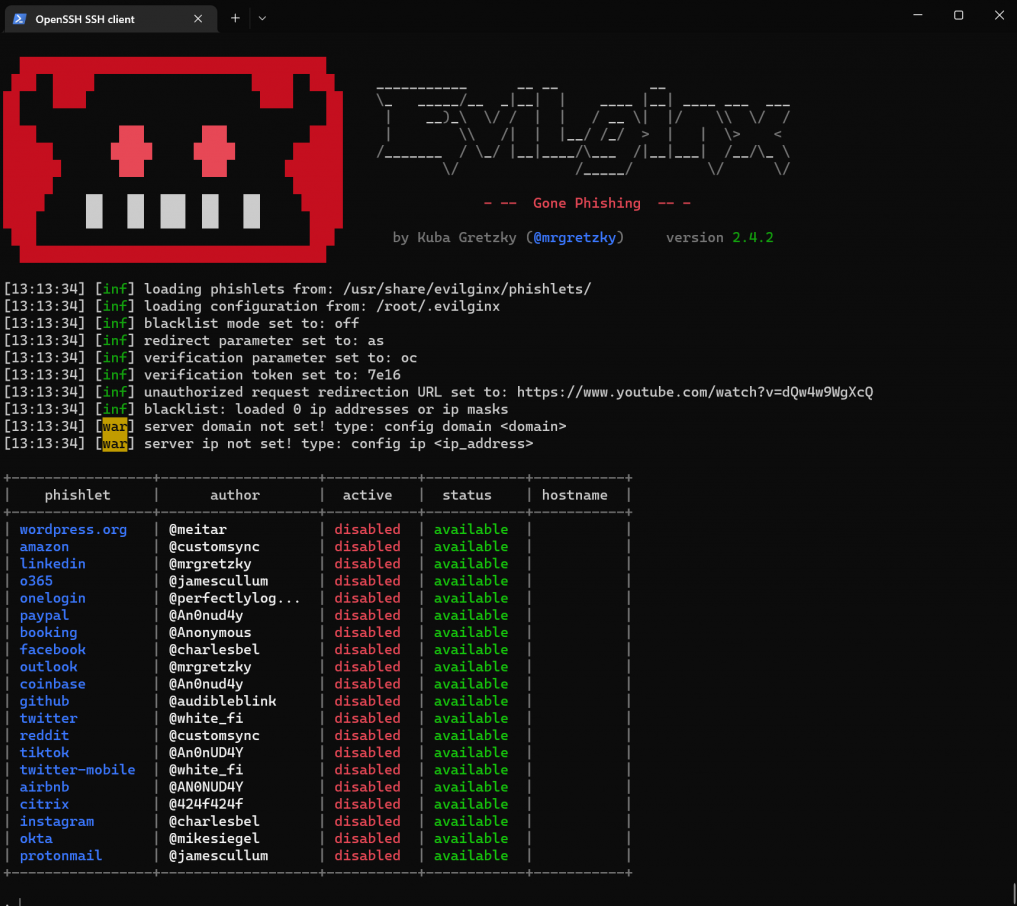1017x906 pixels.
Task: Click the @Anonymous author cell
Action: (x=210, y=632)
